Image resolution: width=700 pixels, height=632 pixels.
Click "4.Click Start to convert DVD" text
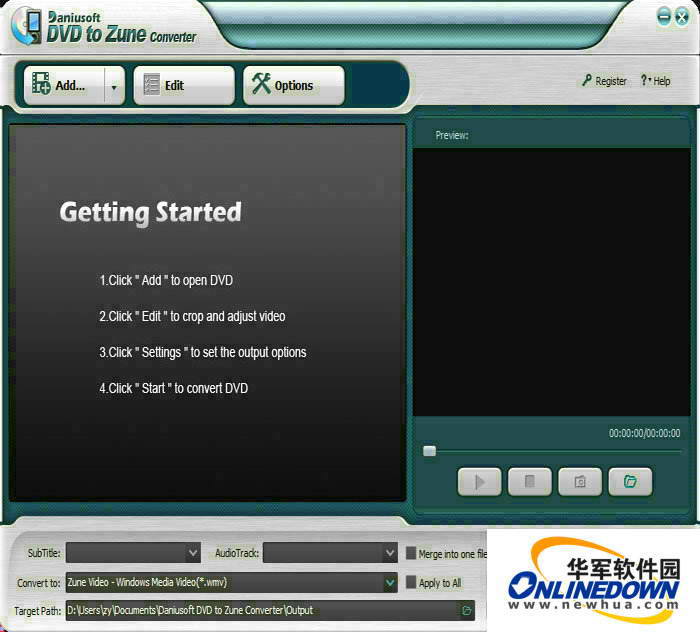coord(174,388)
